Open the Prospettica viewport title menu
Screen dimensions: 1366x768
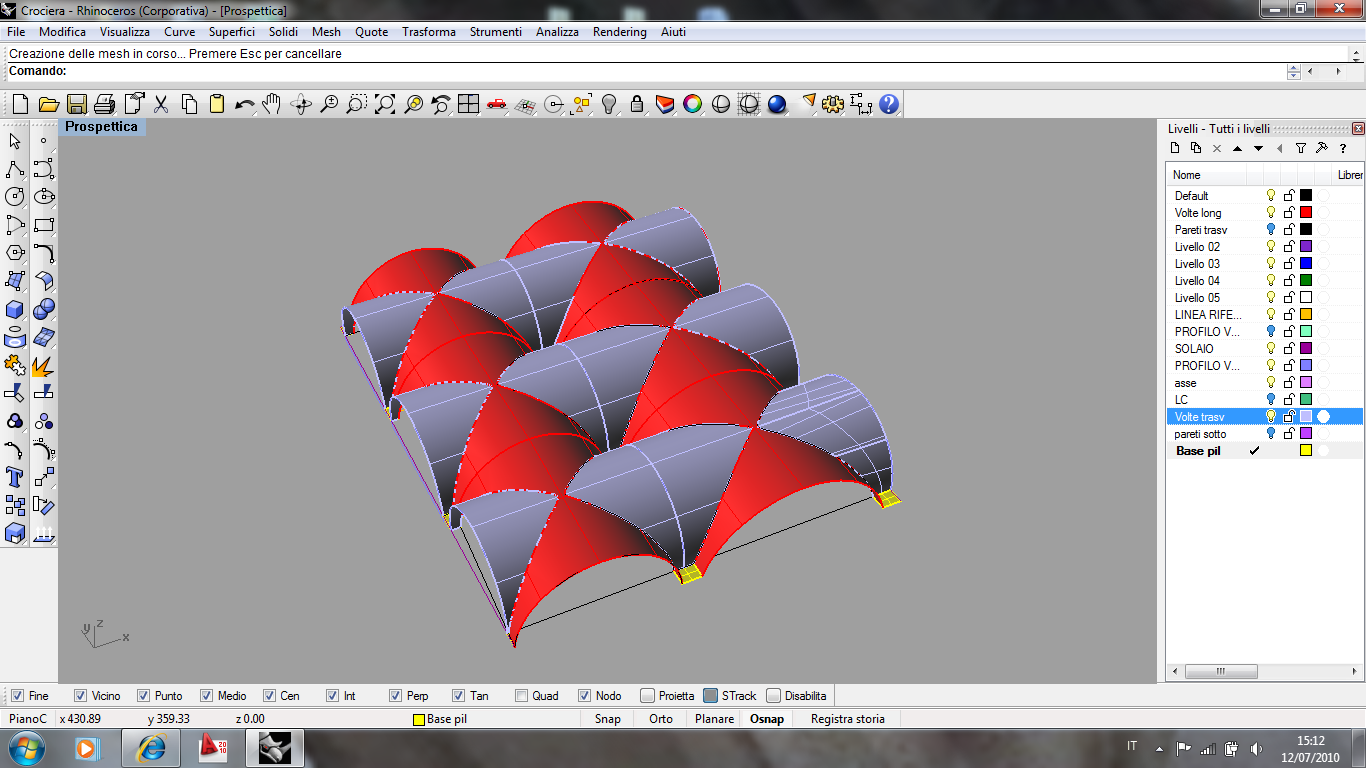pyautogui.click(x=102, y=127)
